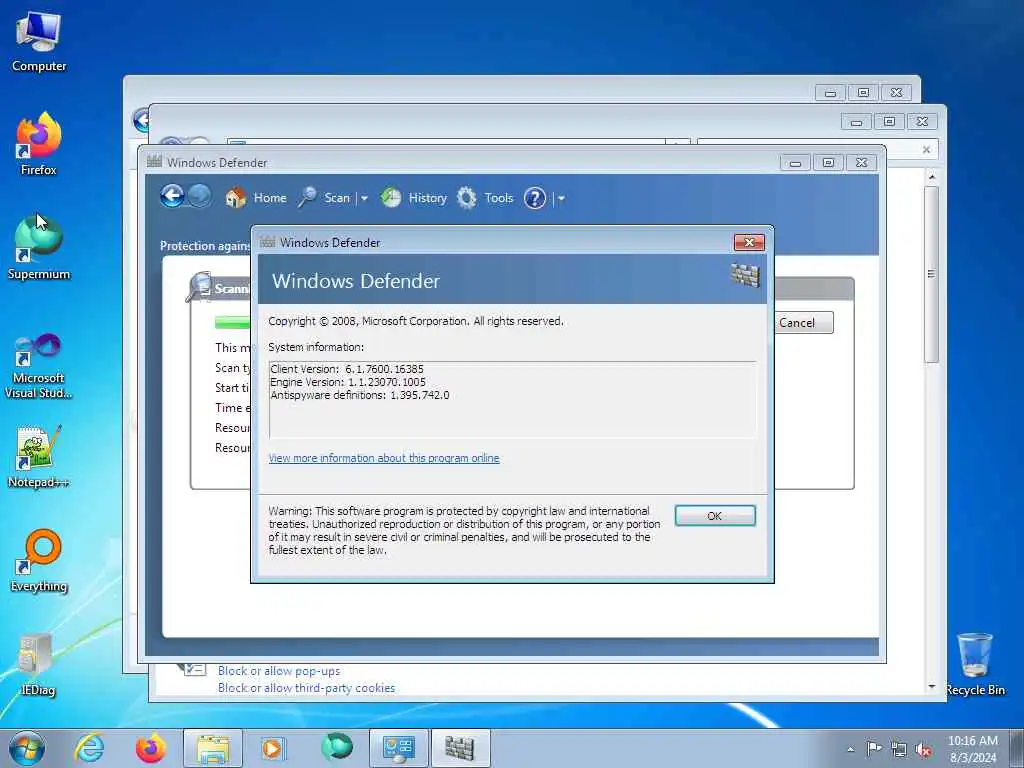Open the Windows Start menu orb
Image resolution: width=1024 pixels, height=768 pixels.
click(27, 748)
